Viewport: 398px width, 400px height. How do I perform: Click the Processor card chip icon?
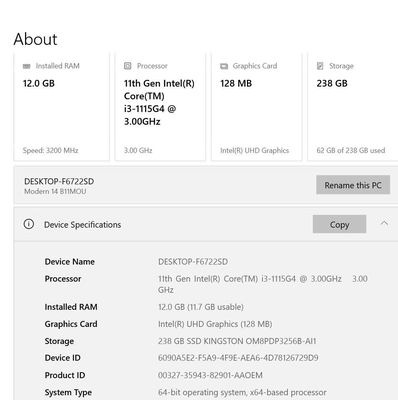128,66
